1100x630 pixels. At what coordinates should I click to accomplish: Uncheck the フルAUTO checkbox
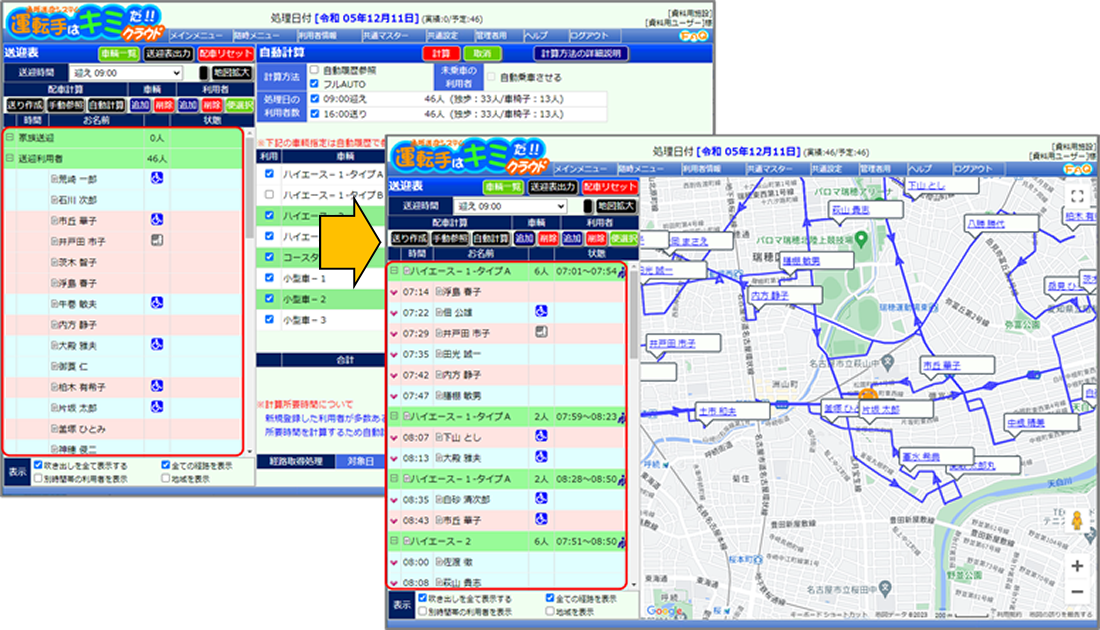click(x=315, y=83)
